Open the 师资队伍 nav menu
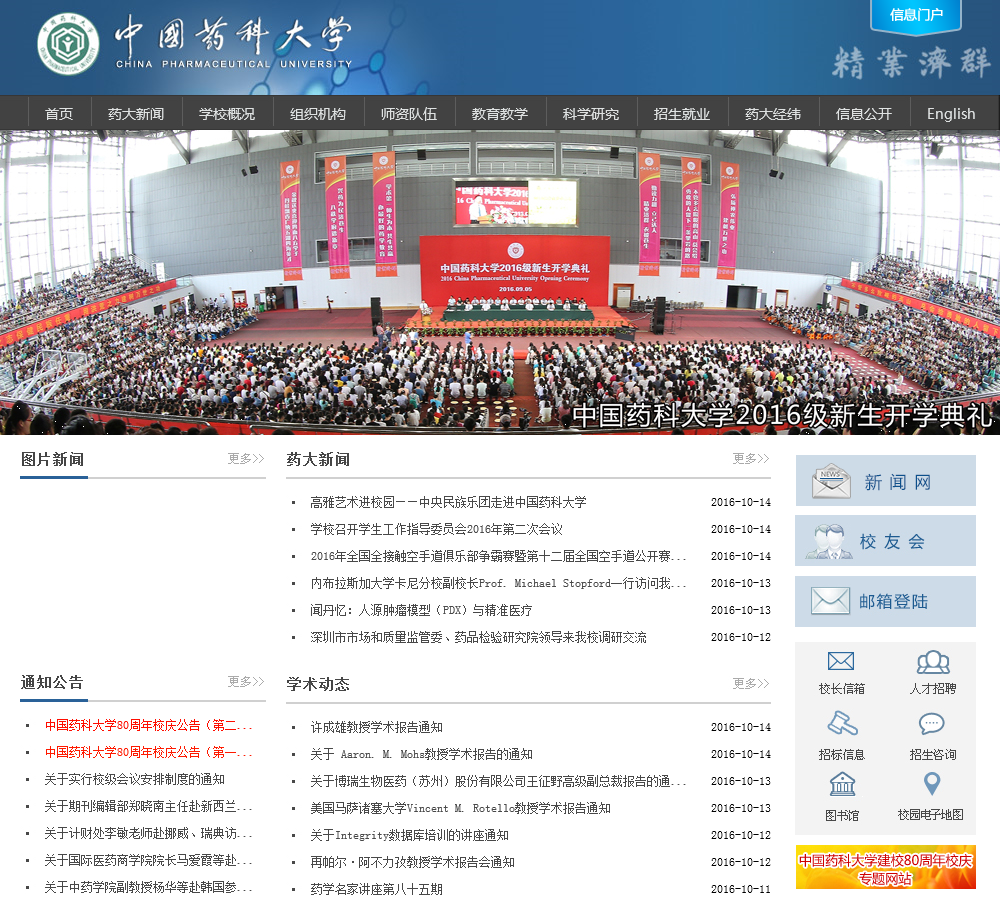 coord(409,114)
